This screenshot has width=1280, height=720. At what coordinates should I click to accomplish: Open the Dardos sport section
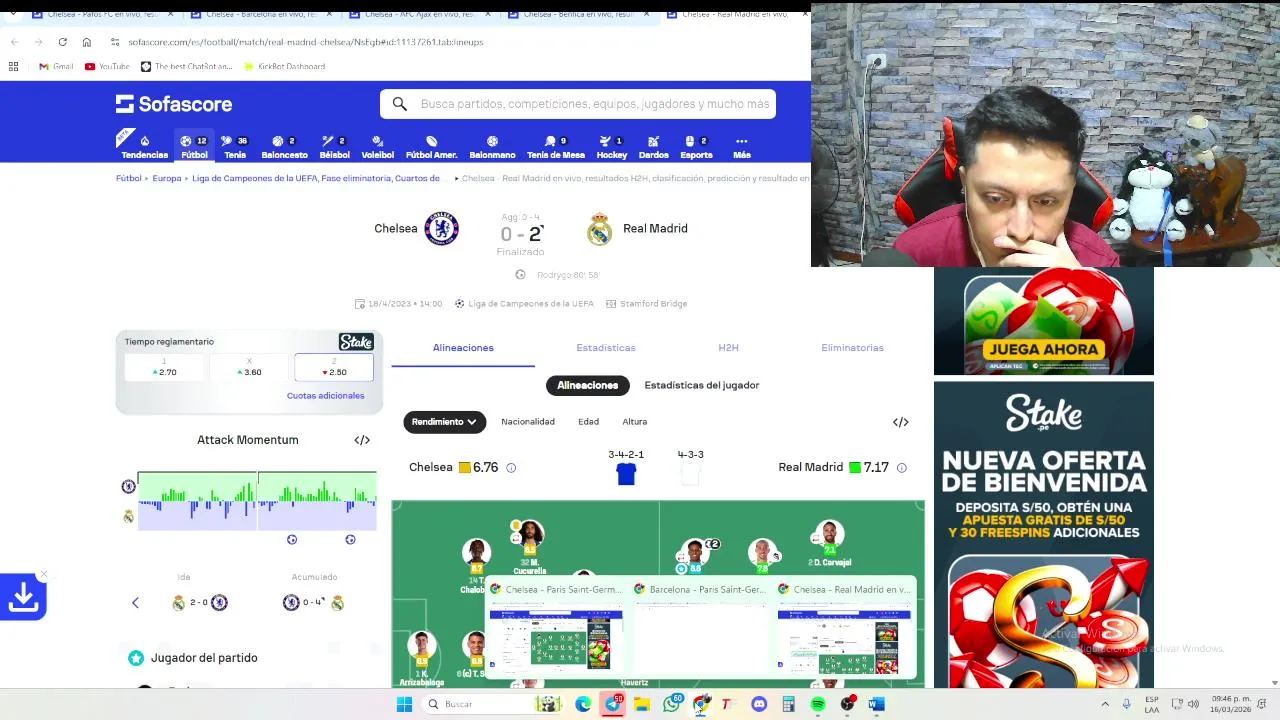click(653, 147)
